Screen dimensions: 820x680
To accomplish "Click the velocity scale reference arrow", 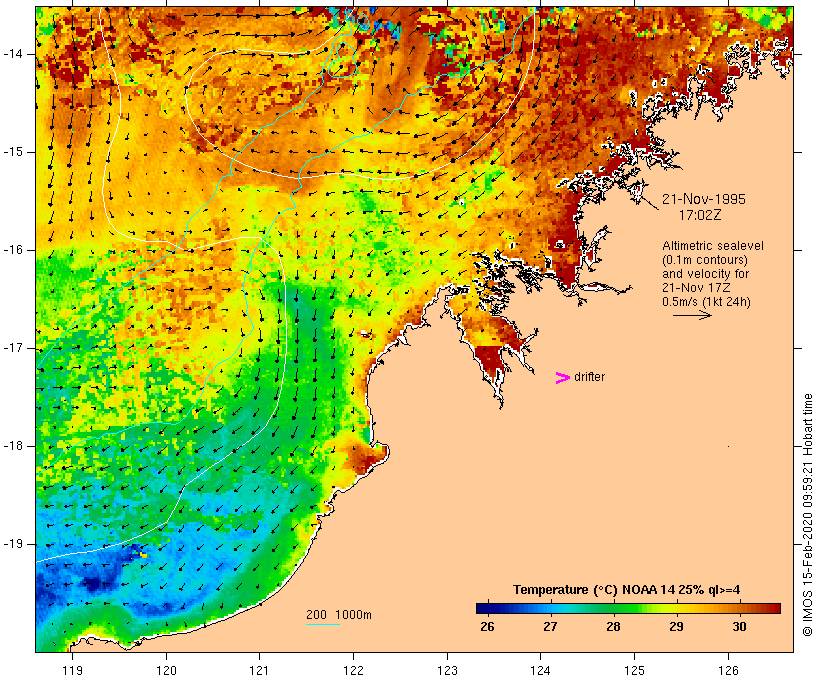I will (692, 315).
